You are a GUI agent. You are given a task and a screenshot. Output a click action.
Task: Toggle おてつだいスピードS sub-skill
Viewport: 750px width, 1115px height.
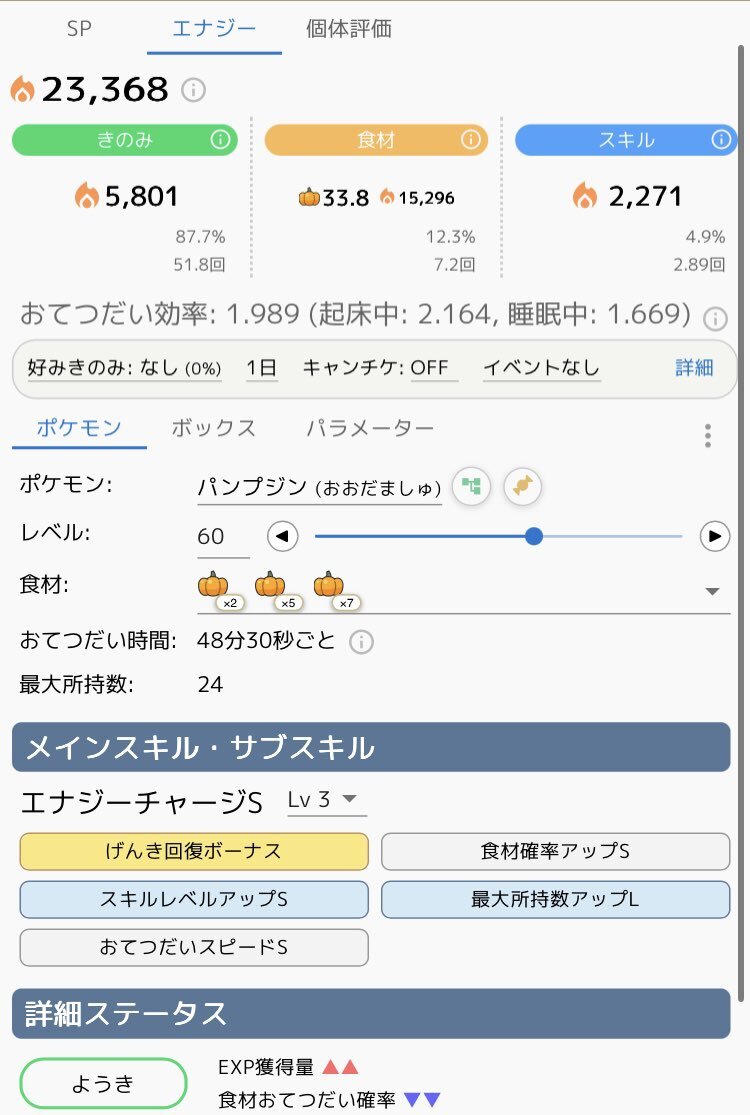click(x=194, y=947)
